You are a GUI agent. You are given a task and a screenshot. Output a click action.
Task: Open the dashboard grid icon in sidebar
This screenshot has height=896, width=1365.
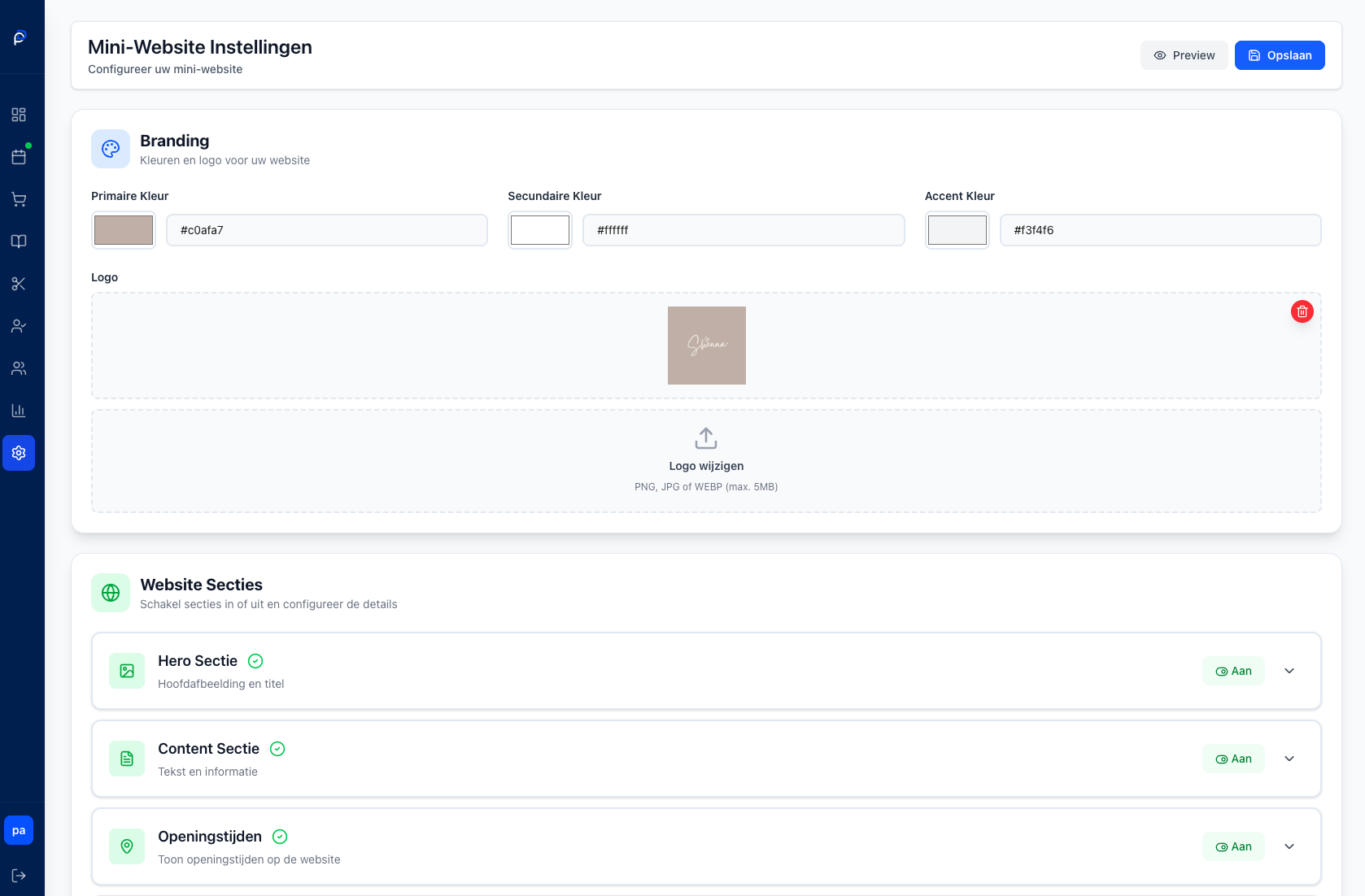(19, 115)
